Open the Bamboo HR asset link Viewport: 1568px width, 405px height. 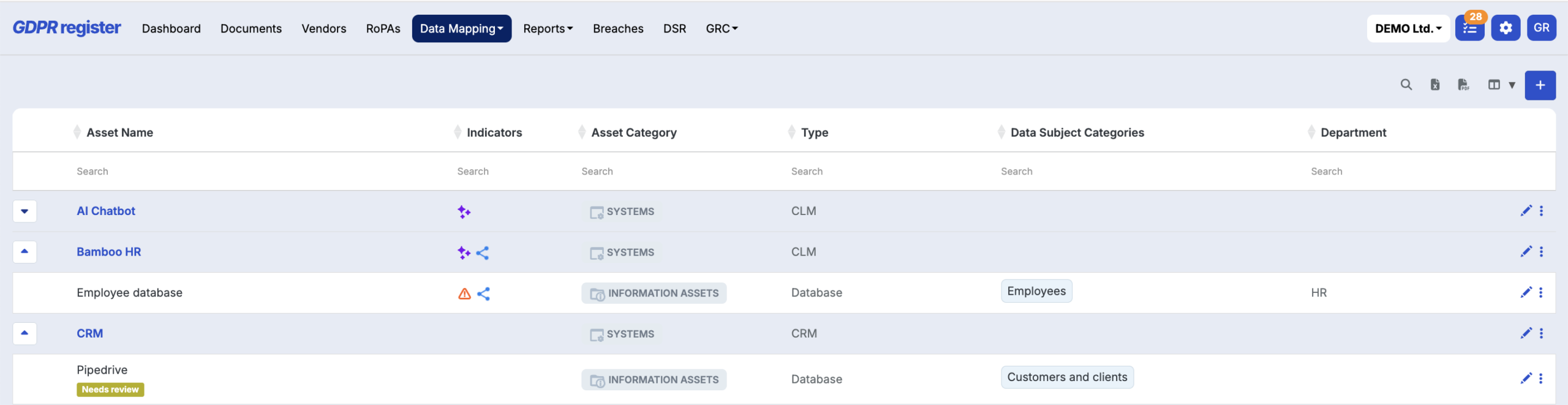pos(108,252)
